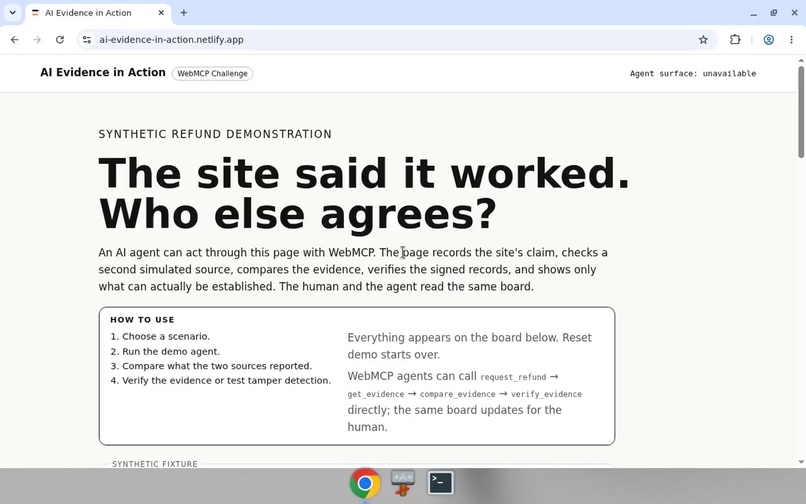View site information icon in address bar
The height and width of the screenshot is (504, 806).
(87, 40)
